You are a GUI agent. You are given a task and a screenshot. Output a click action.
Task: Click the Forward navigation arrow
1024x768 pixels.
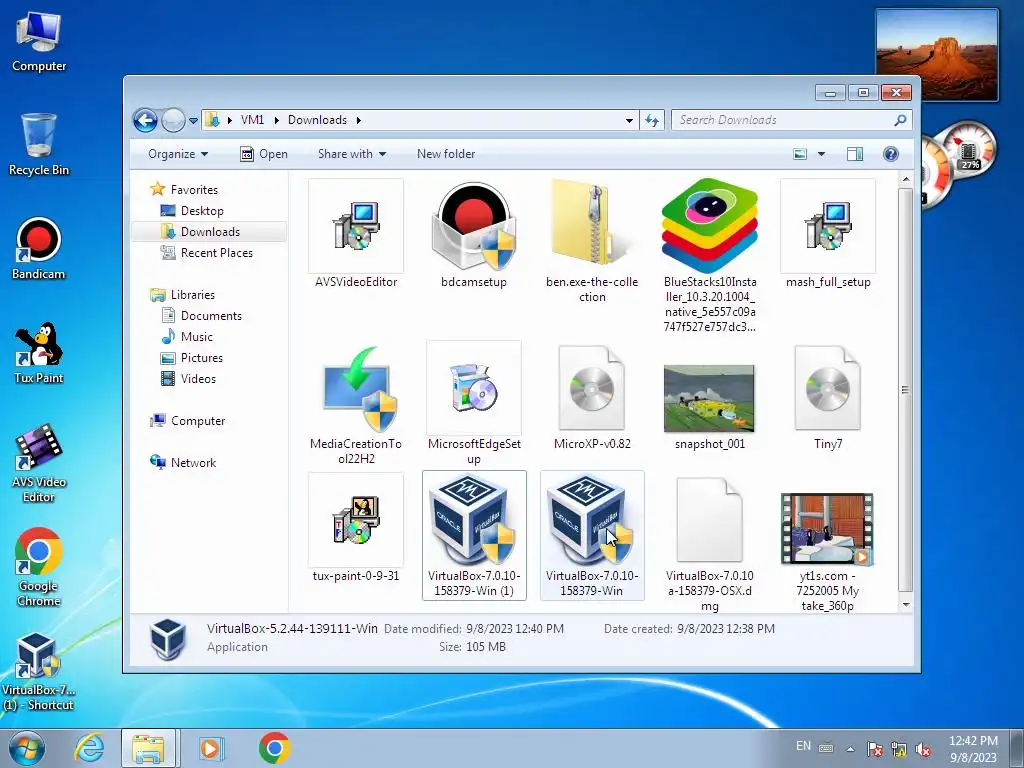point(173,120)
